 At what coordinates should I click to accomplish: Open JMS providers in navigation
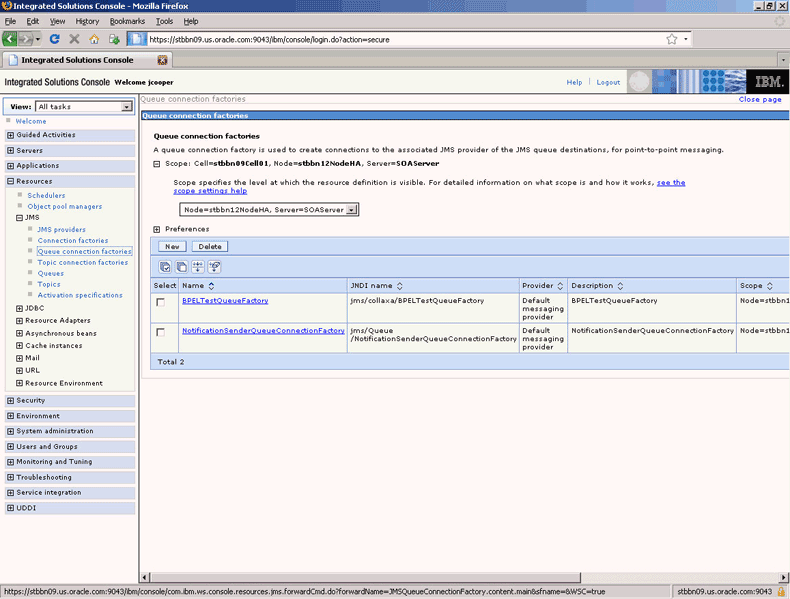click(61, 230)
